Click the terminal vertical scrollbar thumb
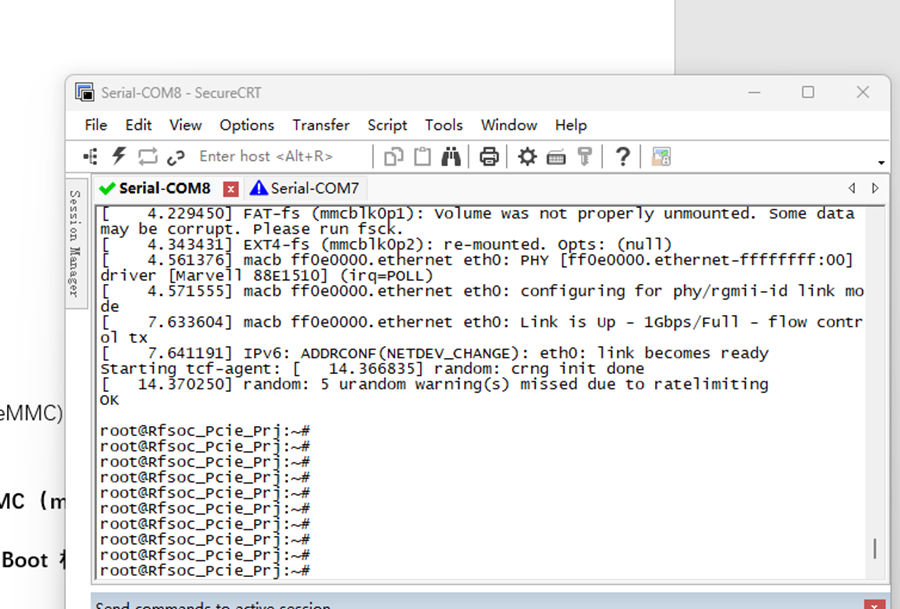The height and width of the screenshot is (609, 900). pyautogui.click(x=875, y=548)
